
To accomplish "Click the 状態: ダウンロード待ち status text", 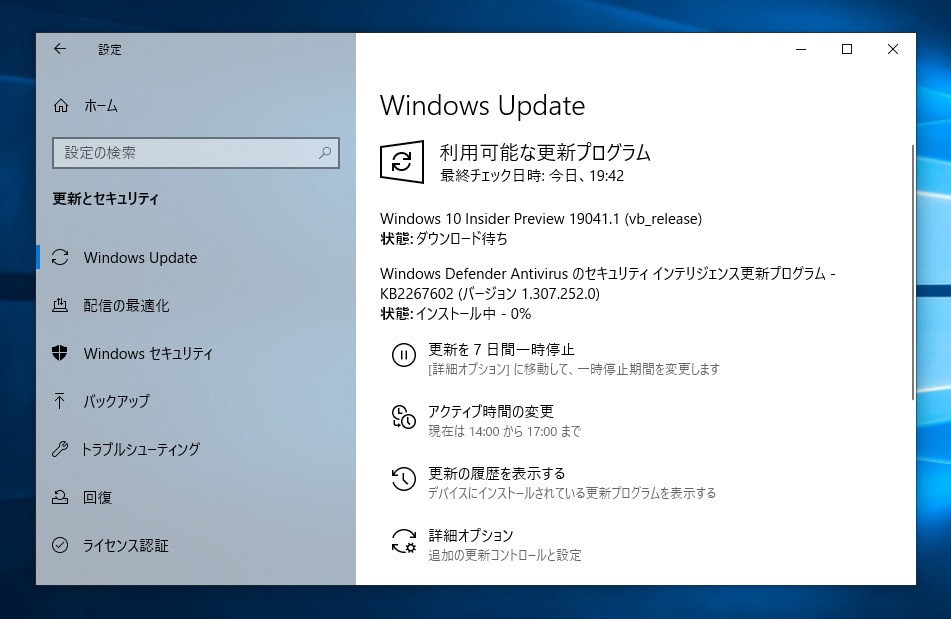I will (443, 238).
